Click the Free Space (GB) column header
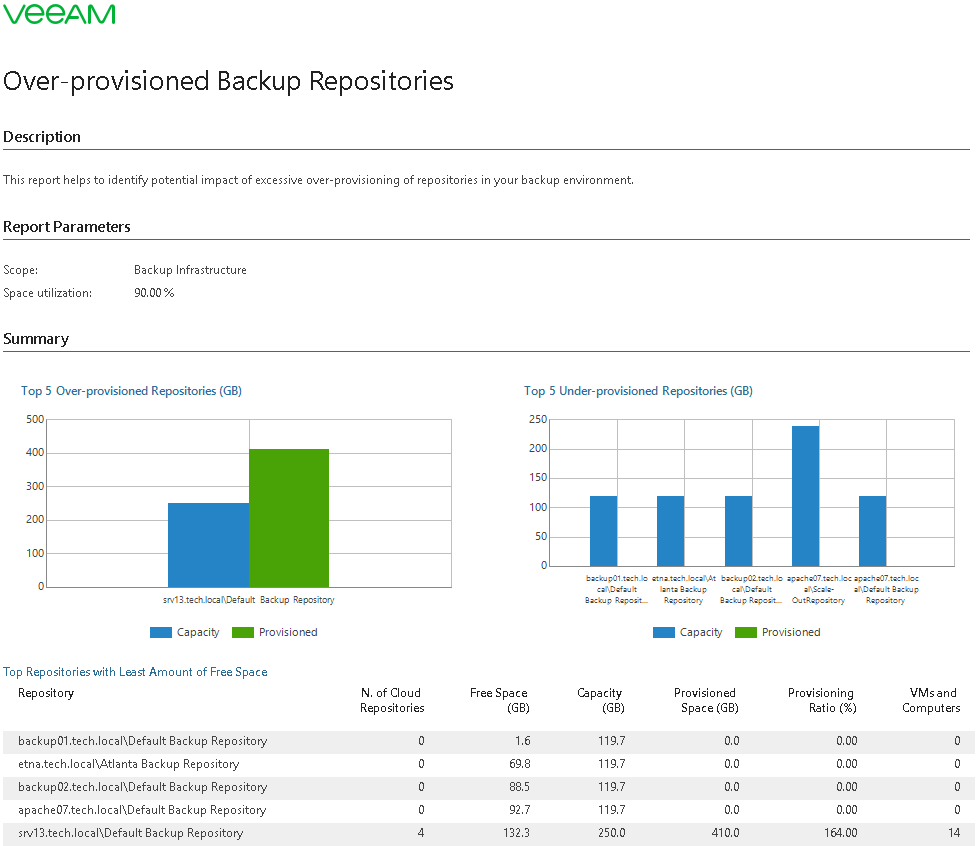 coord(499,700)
